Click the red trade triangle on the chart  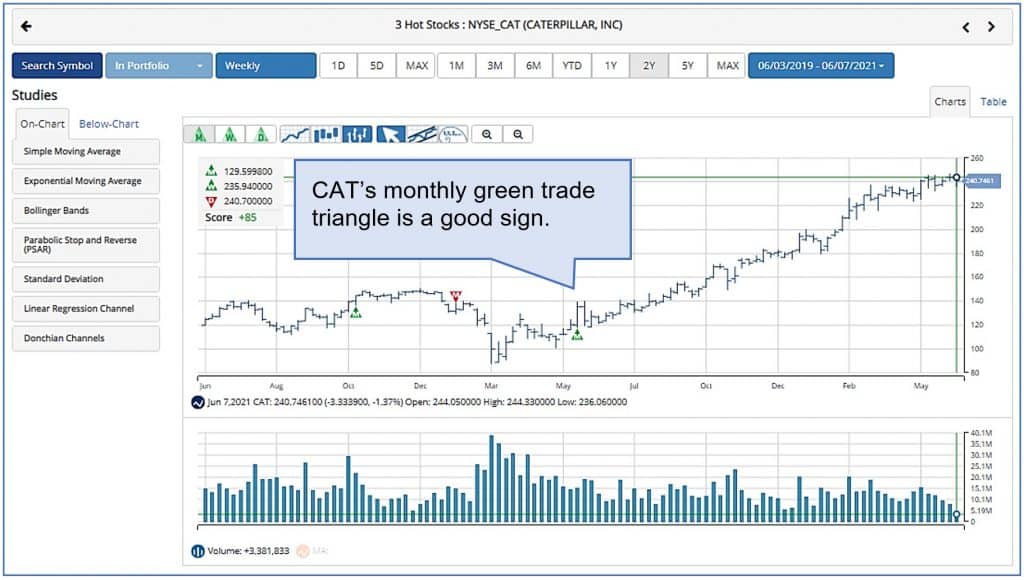(x=456, y=296)
